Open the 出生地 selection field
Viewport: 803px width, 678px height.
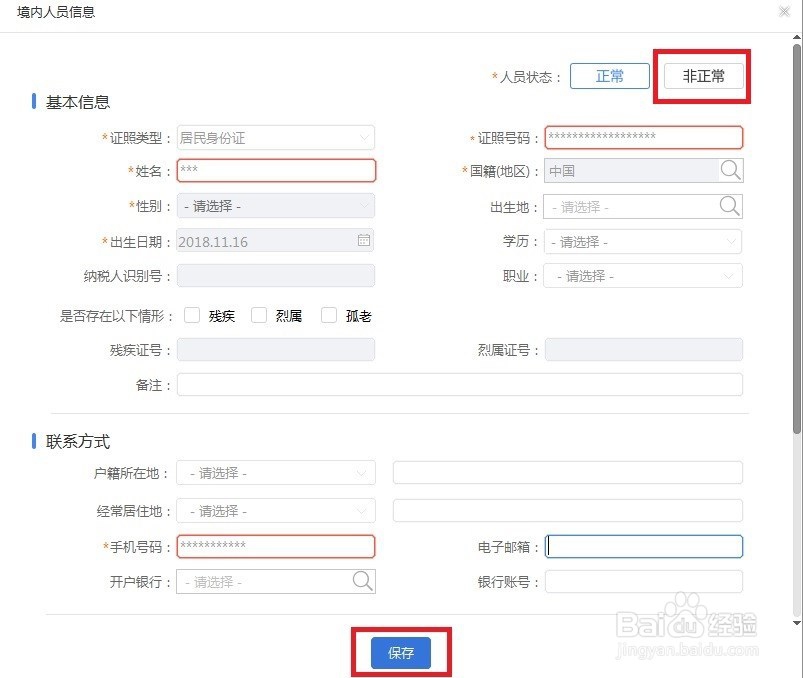[x=643, y=206]
